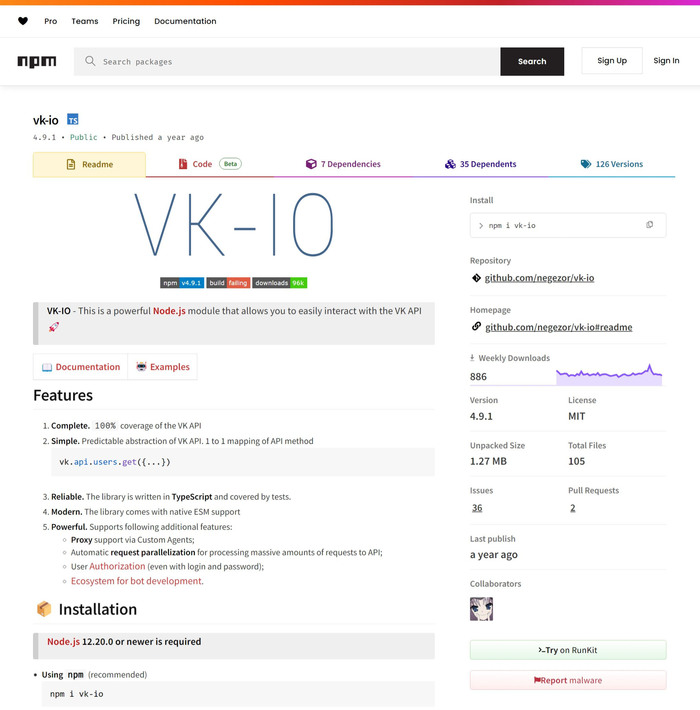Screen dimensions: 700x710
Task: Open the readme Documentation link with book icon
Action: [81, 367]
